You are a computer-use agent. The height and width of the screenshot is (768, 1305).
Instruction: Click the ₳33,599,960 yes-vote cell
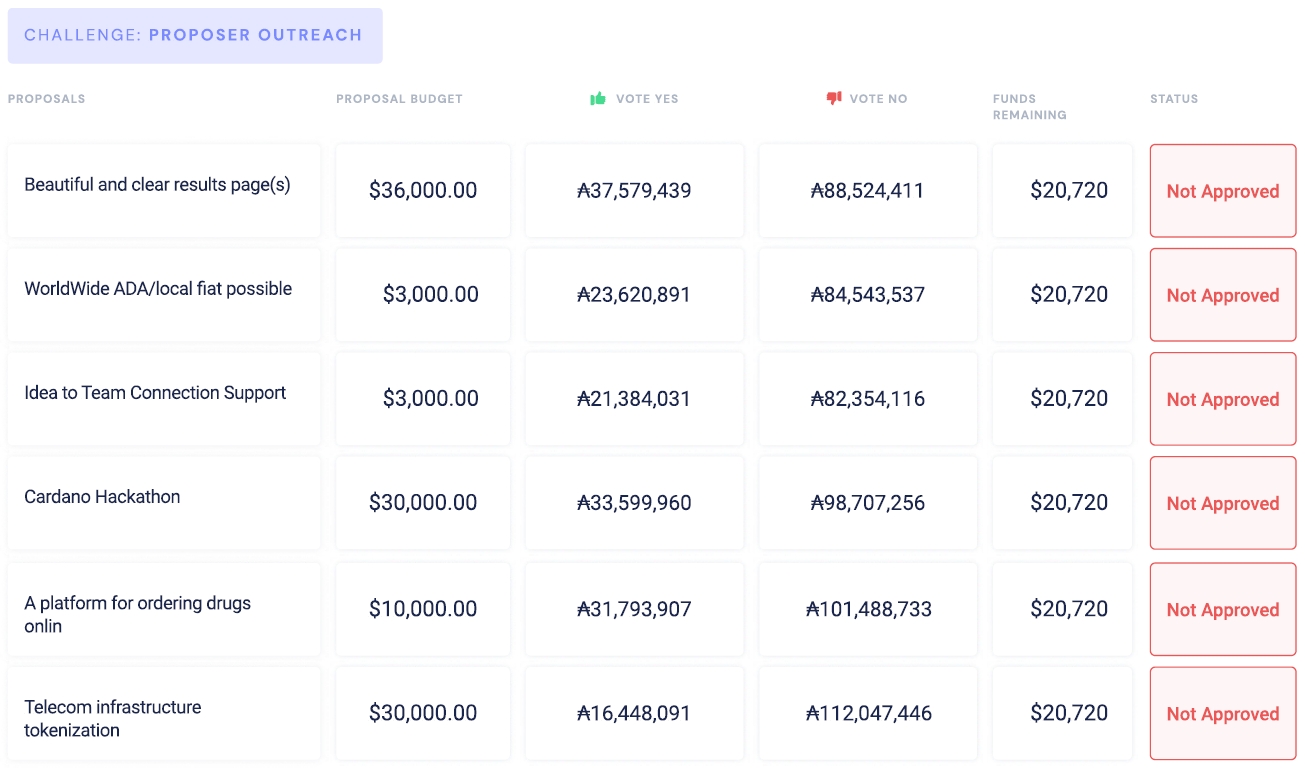coord(634,503)
